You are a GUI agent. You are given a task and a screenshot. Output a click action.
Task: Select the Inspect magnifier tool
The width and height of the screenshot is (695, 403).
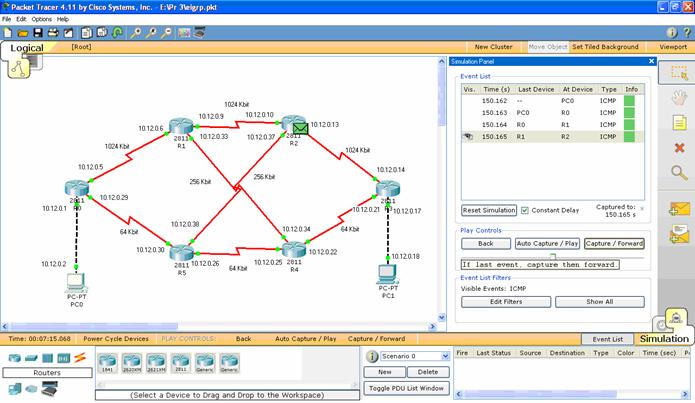tap(679, 173)
